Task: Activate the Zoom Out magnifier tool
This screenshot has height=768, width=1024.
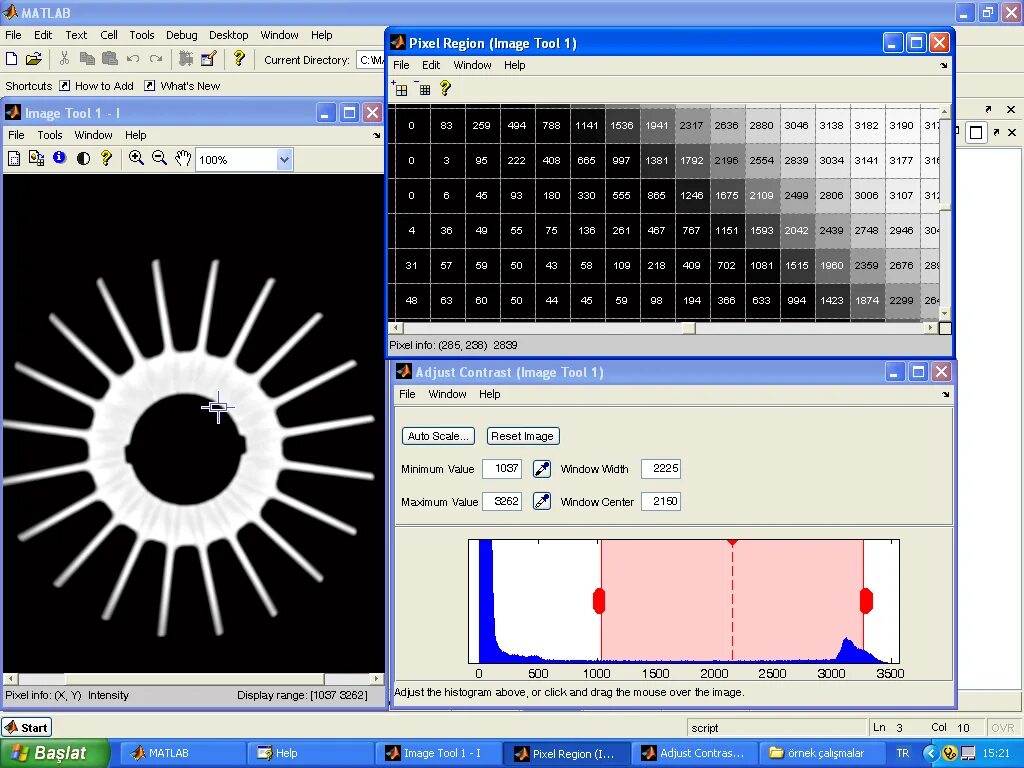Action: click(x=159, y=159)
